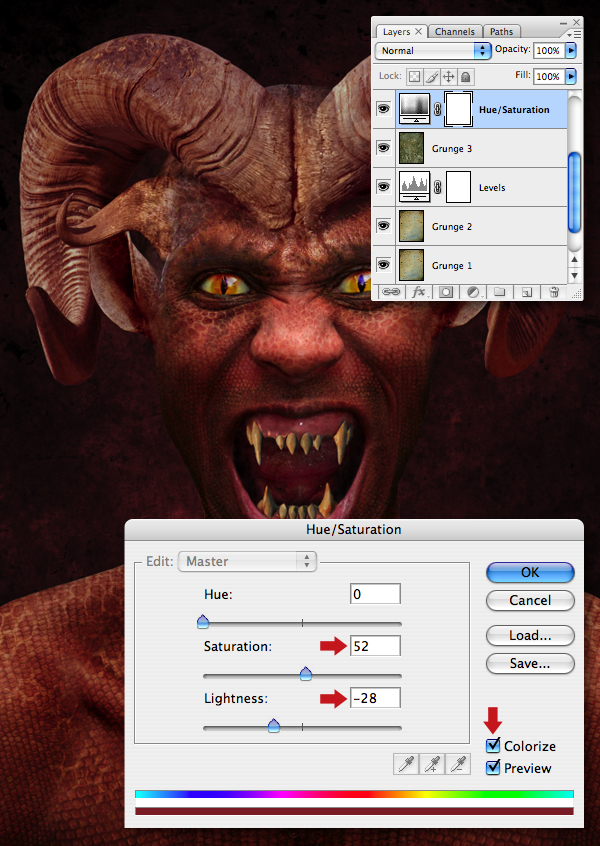Expand the Opacity slider arrow
The height and width of the screenshot is (846, 600).
pyautogui.click(x=571, y=51)
